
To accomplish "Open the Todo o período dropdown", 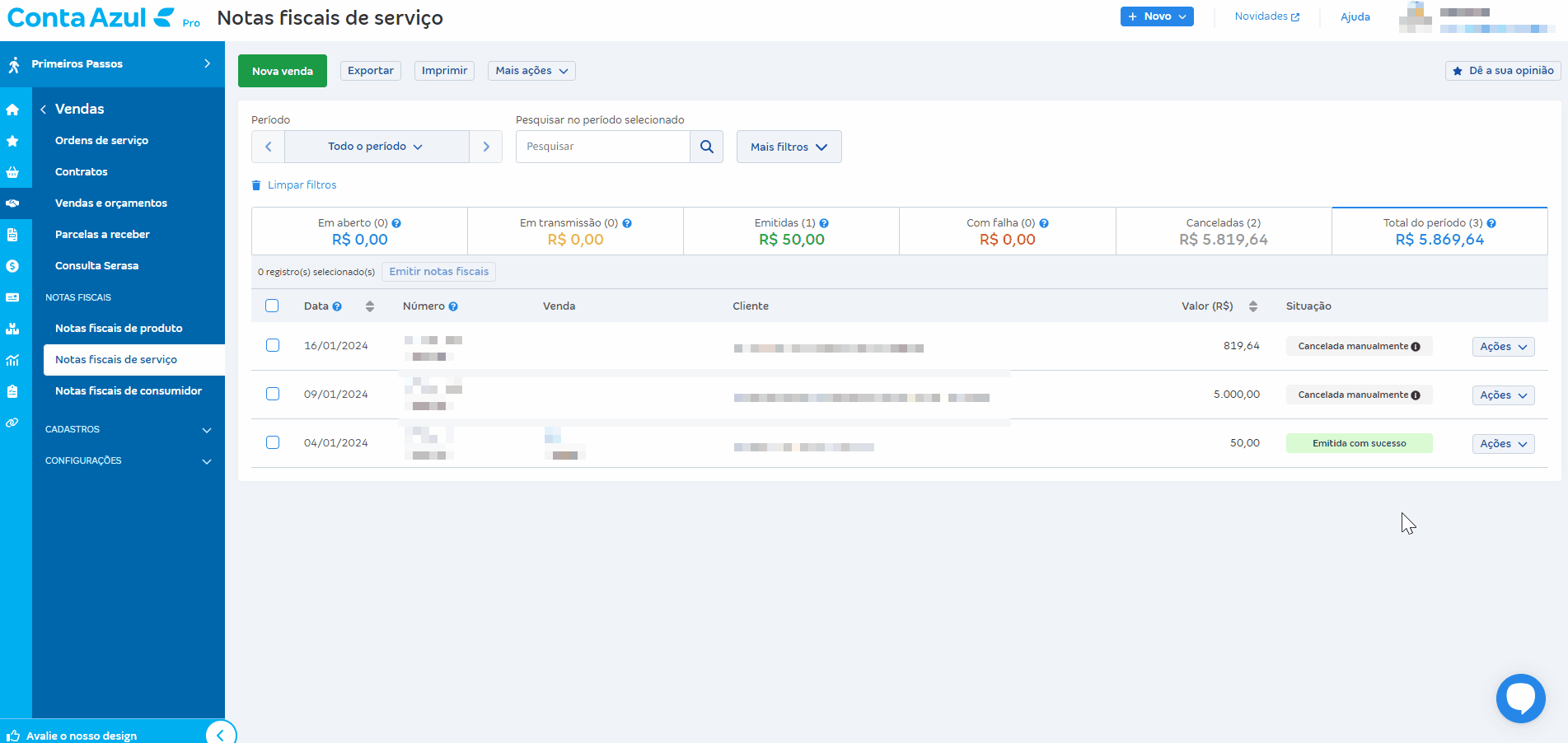I will (376, 147).
